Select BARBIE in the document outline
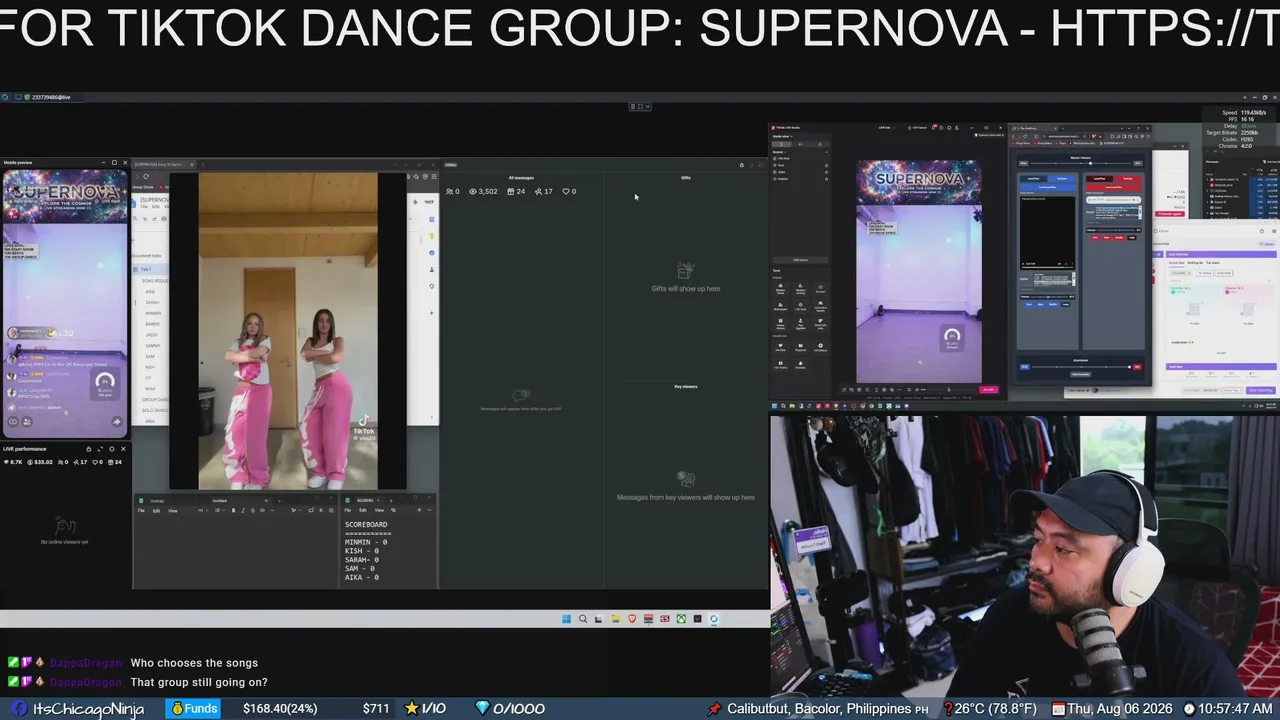The height and width of the screenshot is (720, 1280). click(153, 324)
